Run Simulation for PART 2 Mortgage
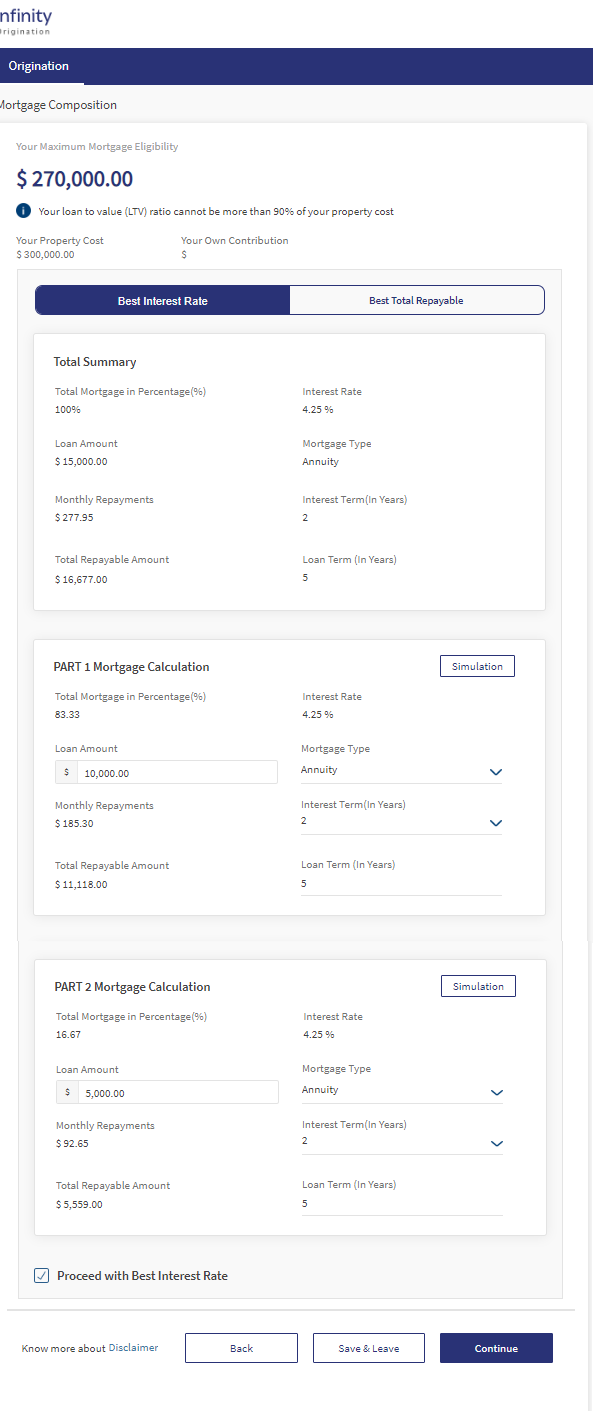609x1411 pixels. [478, 986]
